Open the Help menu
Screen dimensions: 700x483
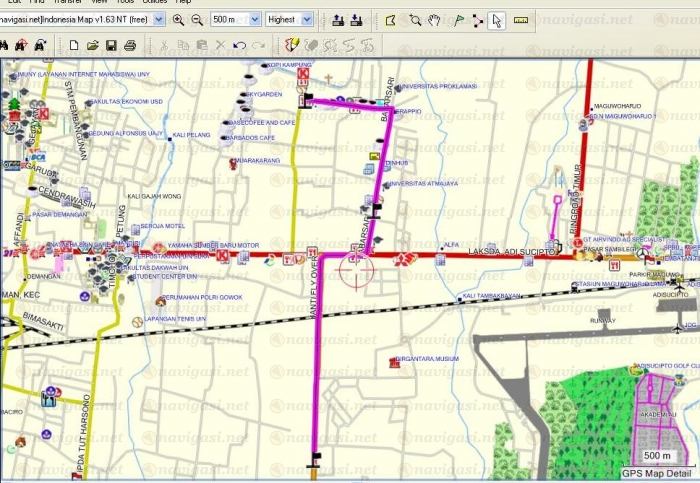183,2
